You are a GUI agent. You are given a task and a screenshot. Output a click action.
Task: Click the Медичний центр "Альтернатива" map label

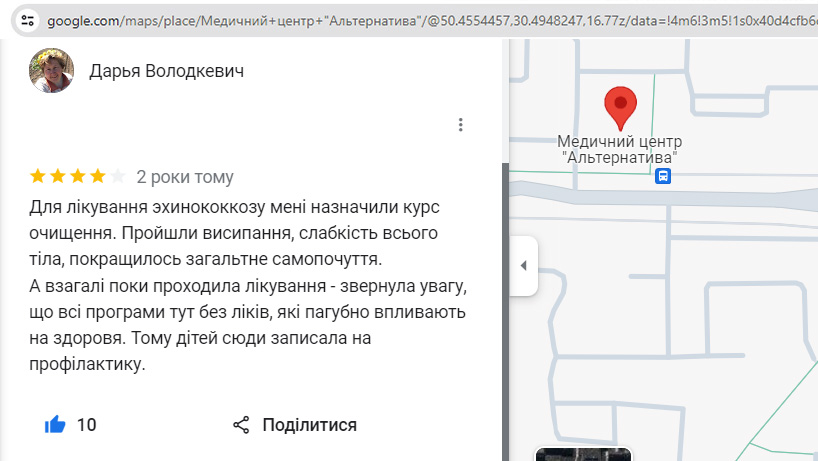click(x=619, y=149)
